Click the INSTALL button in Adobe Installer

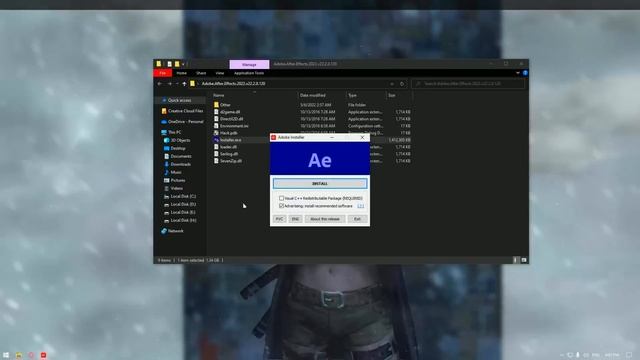320,184
